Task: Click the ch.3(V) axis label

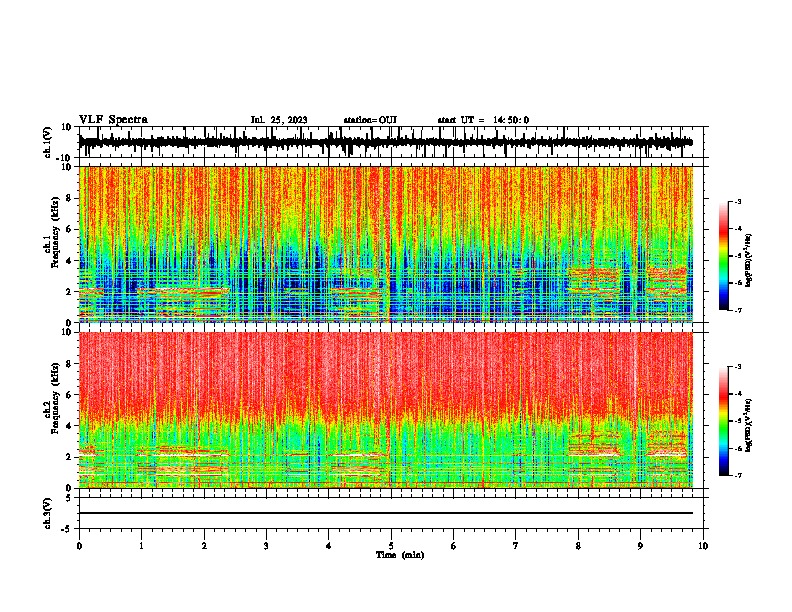Action: pos(47,513)
